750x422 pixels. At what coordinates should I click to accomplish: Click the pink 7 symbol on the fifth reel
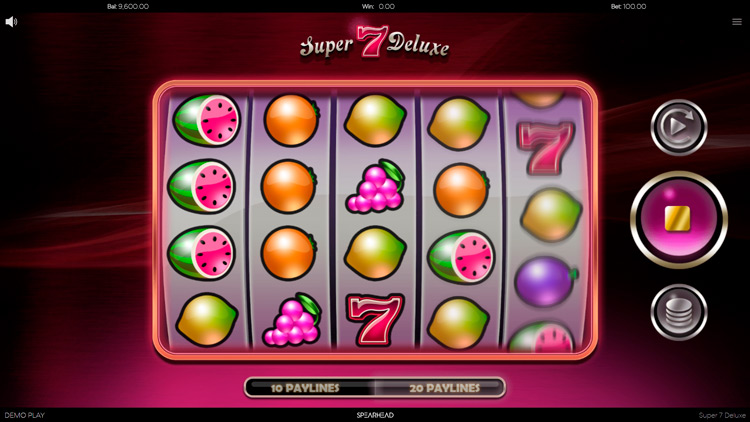pos(545,147)
